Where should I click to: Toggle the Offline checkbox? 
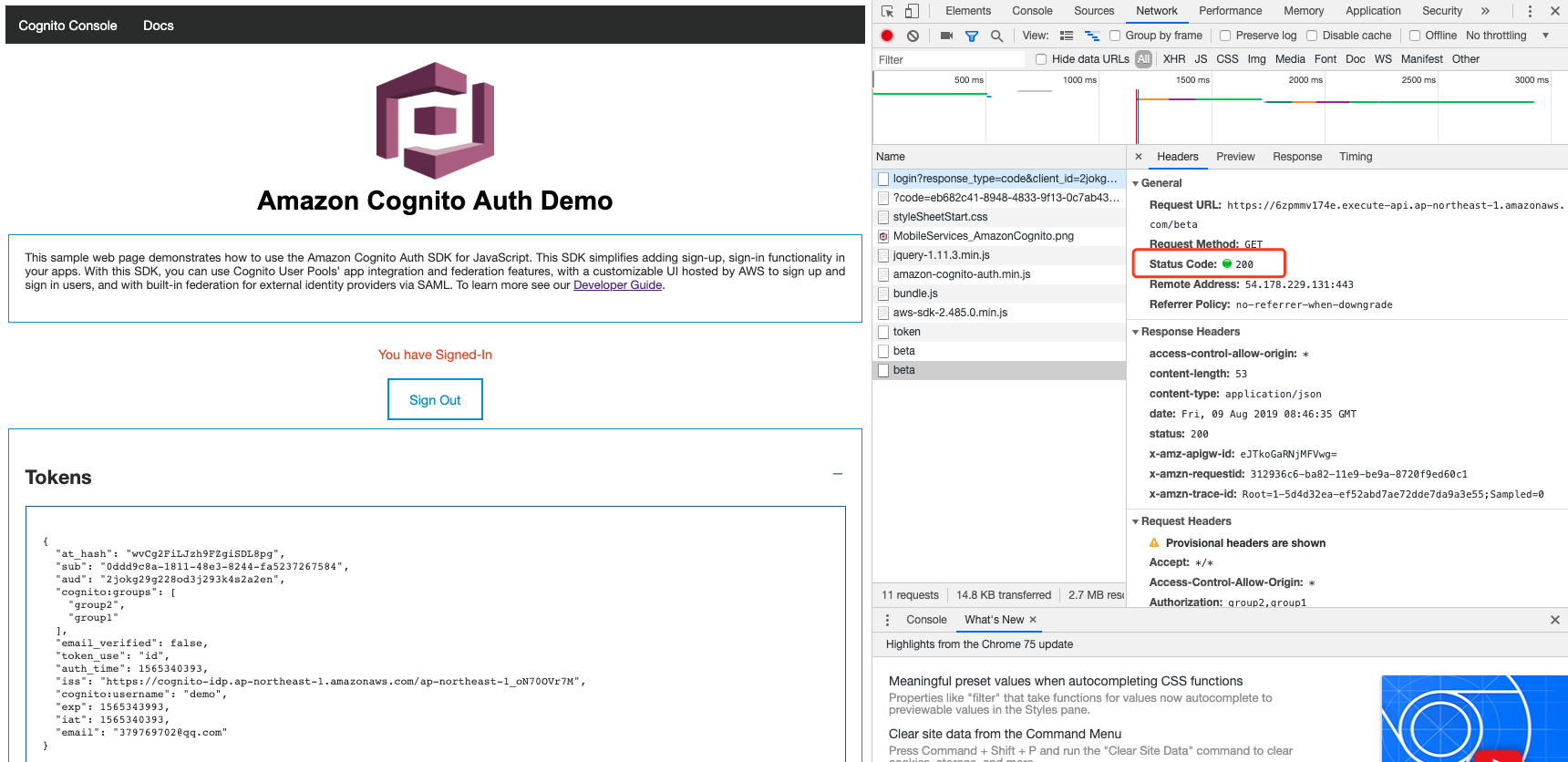click(1415, 36)
